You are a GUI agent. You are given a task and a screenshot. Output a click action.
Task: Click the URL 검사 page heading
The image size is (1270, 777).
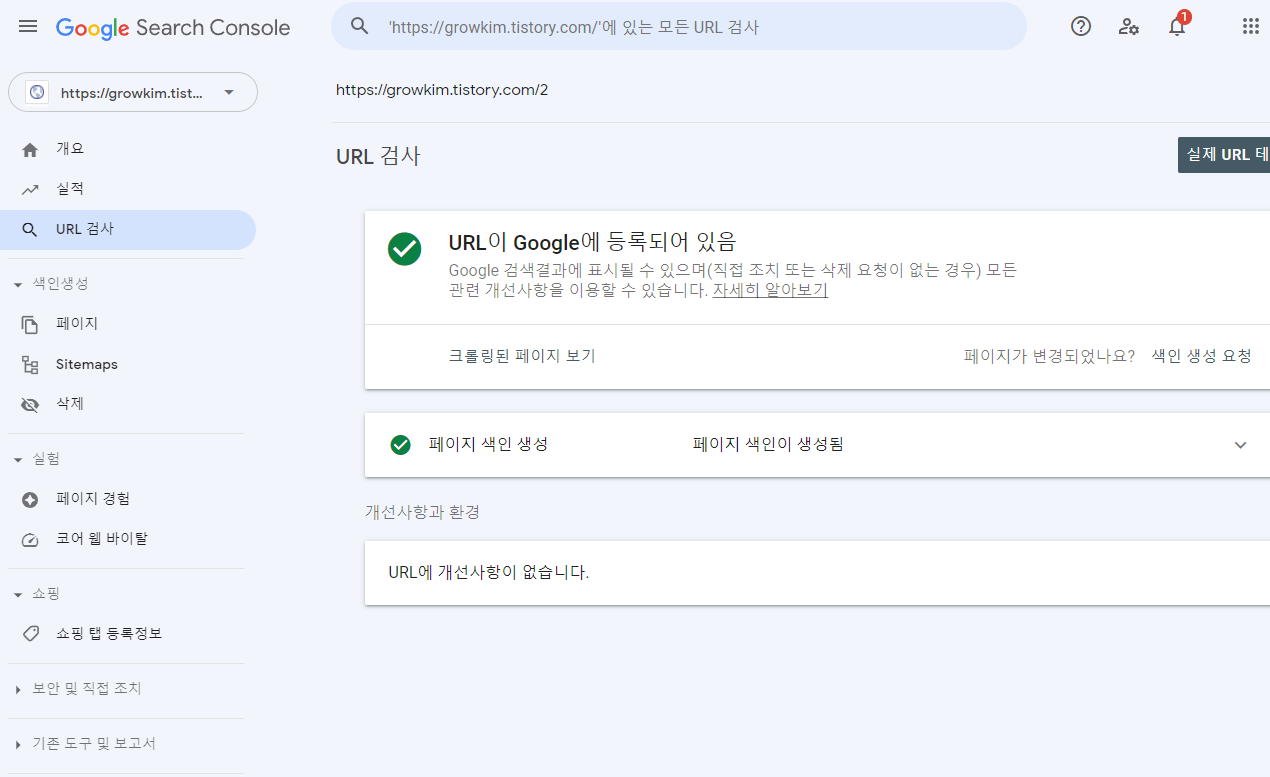coord(379,156)
